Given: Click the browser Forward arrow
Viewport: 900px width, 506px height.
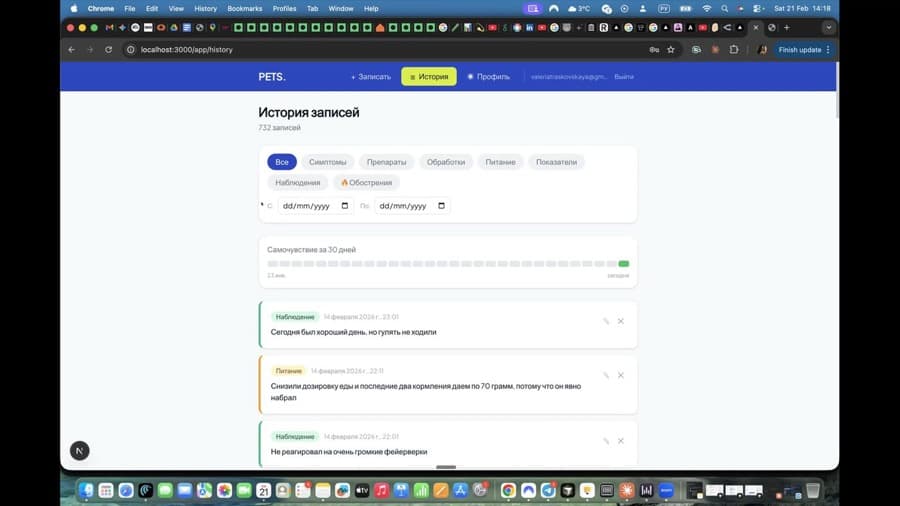Looking at the screenshot, I should pos(90,50).
